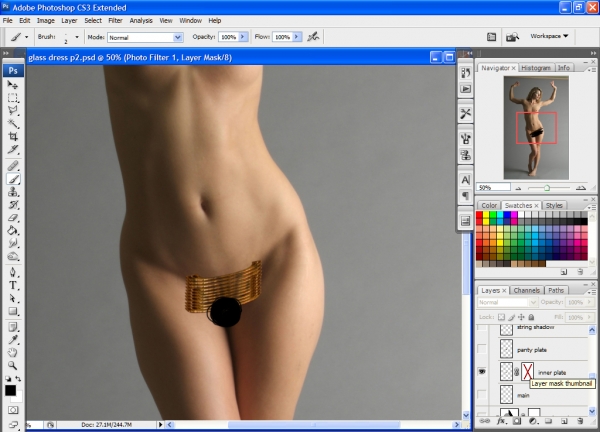Select the Slice tool
Screen dimensions: 600x432
[13, 149]
